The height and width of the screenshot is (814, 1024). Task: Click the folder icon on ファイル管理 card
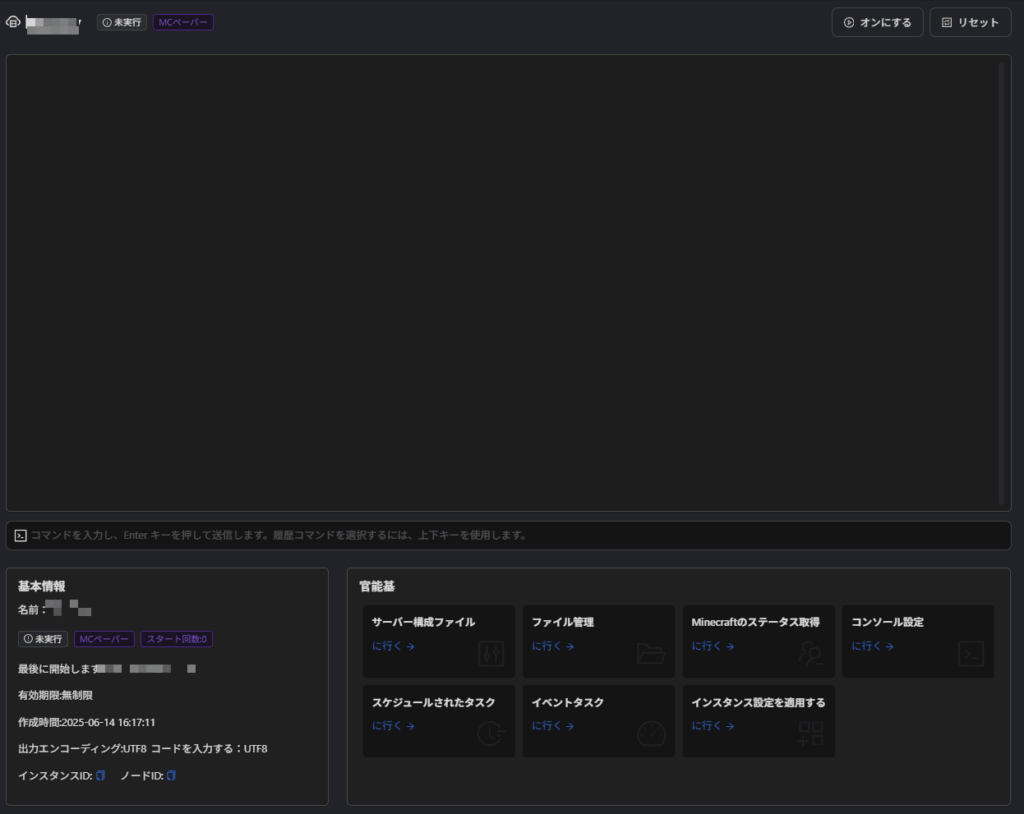[651, 654]
